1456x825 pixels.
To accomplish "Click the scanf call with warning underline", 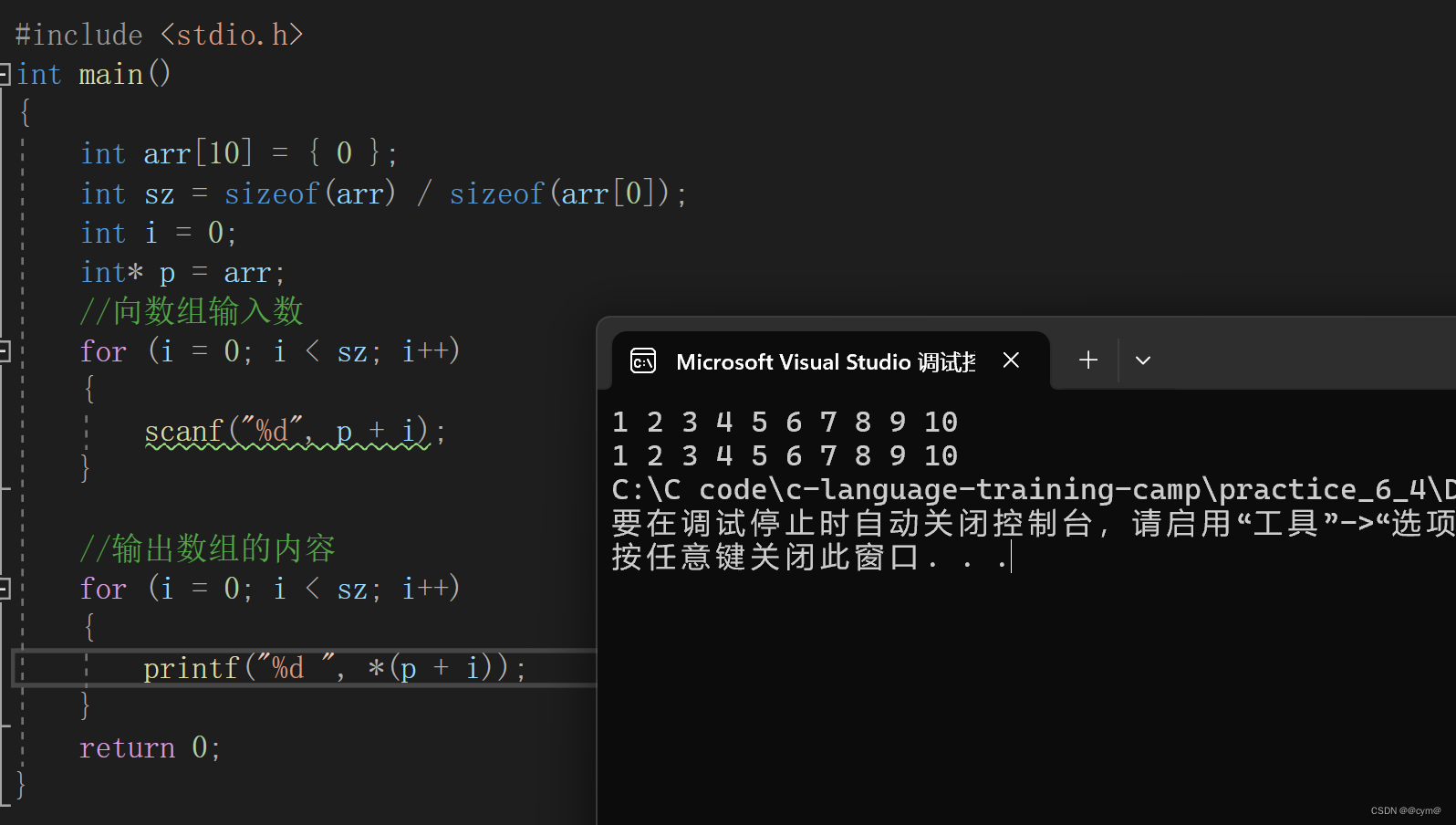I will [x=295, y=431].
